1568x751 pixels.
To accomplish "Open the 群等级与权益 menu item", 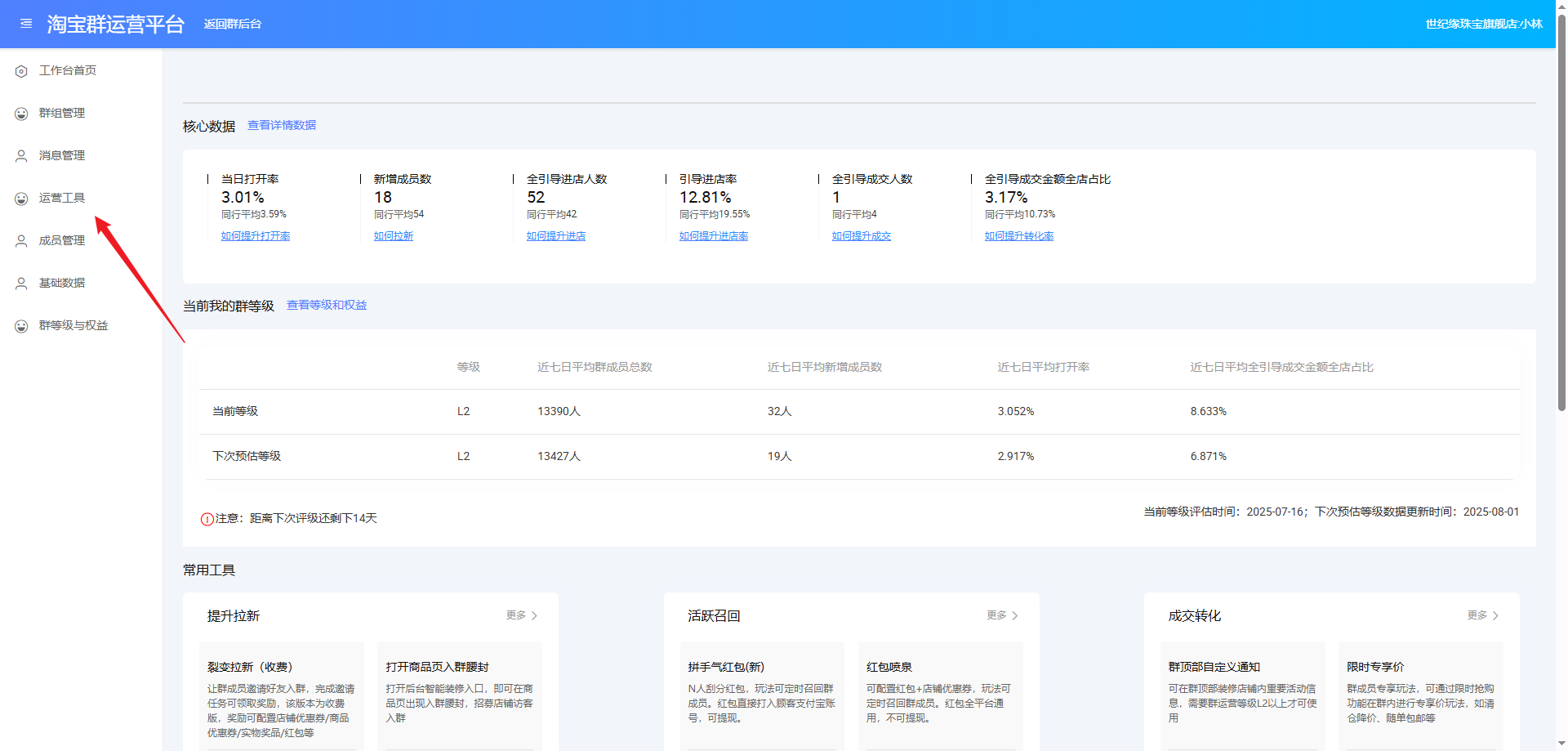I will click(x=73, y=325).
